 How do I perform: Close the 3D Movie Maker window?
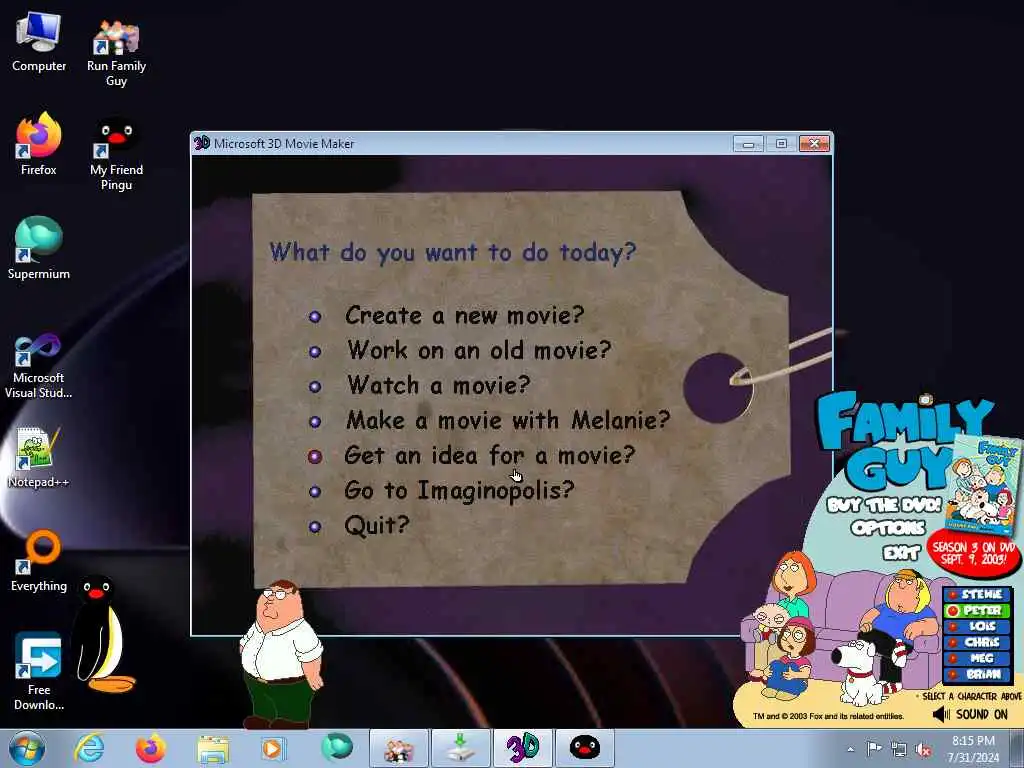(814, 143)
